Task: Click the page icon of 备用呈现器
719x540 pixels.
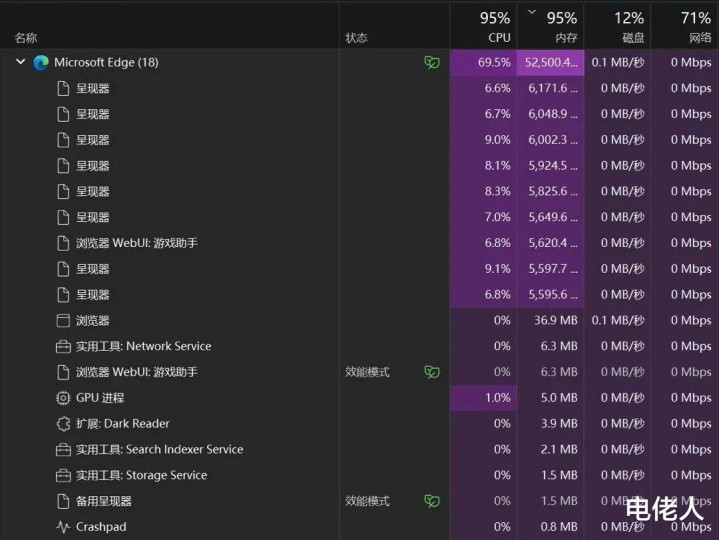Action: (x=63, y=501)
